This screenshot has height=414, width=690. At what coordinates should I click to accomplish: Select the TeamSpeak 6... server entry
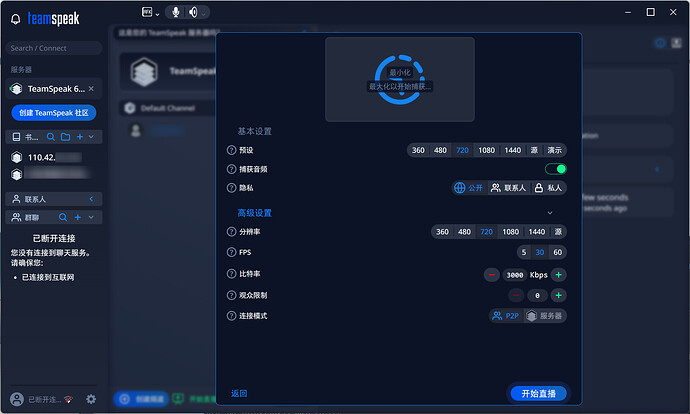click(x=54, y=89)
